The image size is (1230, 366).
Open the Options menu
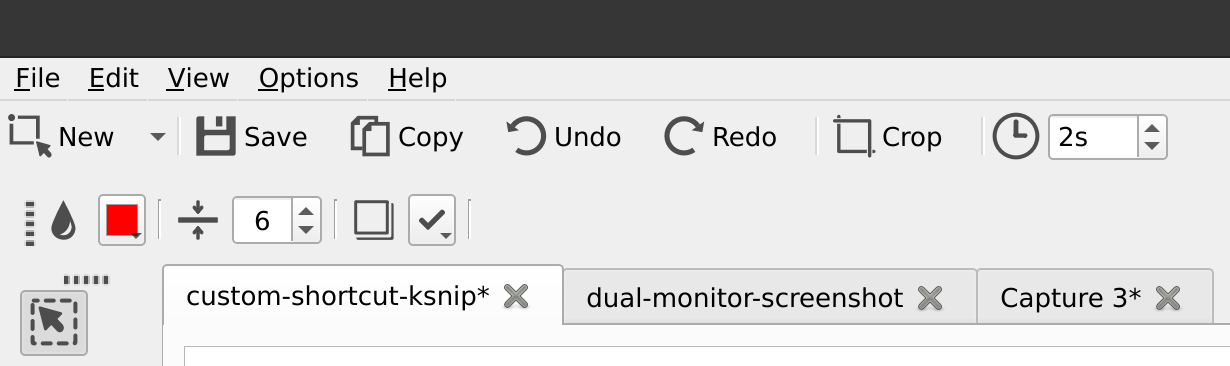coord(308,78)
